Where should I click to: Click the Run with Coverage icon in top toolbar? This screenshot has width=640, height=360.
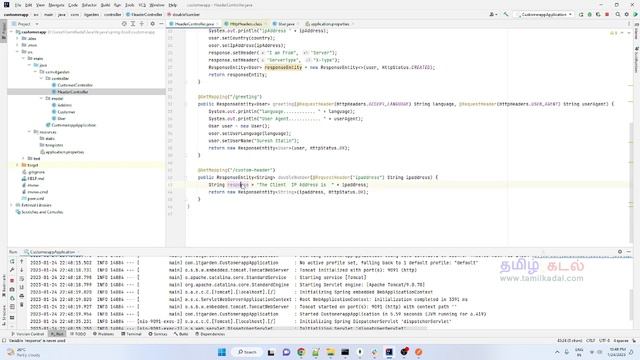pyautogui.click(x=598, y=14)
